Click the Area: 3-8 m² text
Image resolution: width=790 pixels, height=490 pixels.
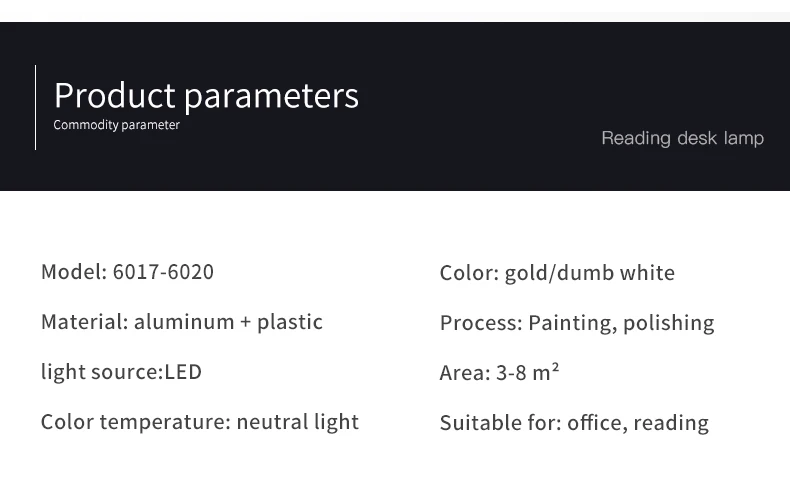coord(499,373)
